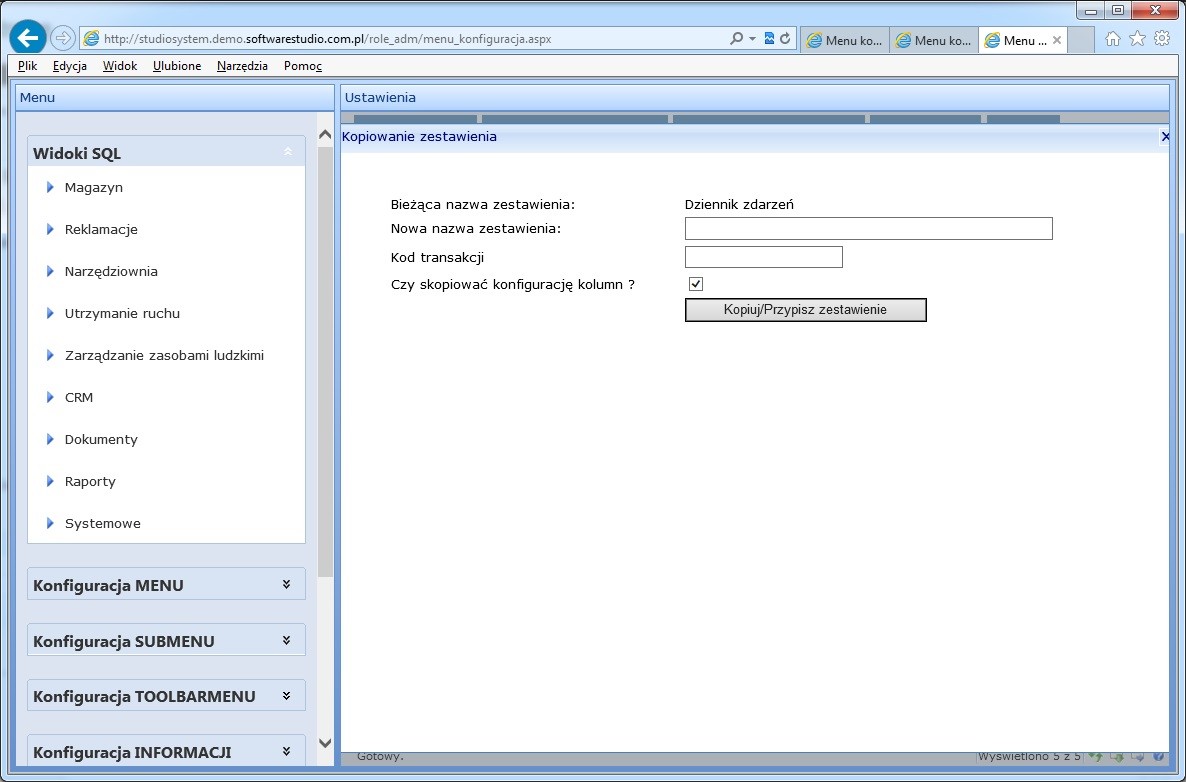Open the Pomoc menu
The height and width of the screenshot is (782, 1186).
303,66
